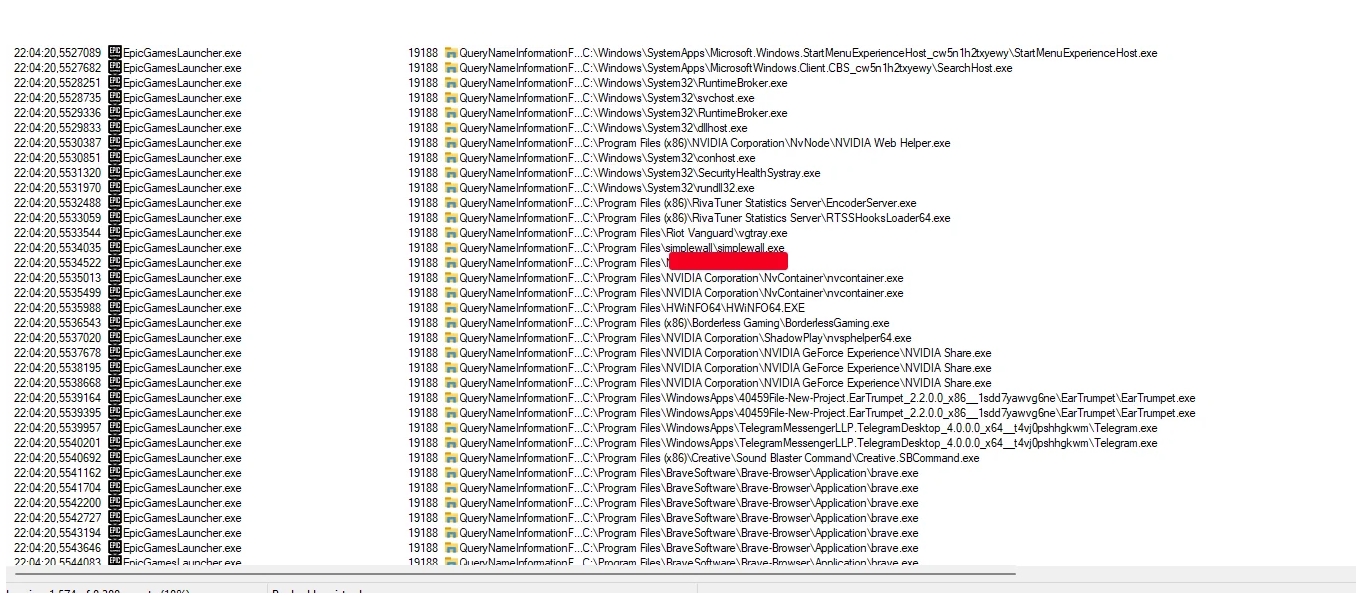The width and height of the screenshot is (1356, 596).
Task: Click EpicGamesLauncher.exe name in row 22:04:20,5538668
Action: point(182,383)
